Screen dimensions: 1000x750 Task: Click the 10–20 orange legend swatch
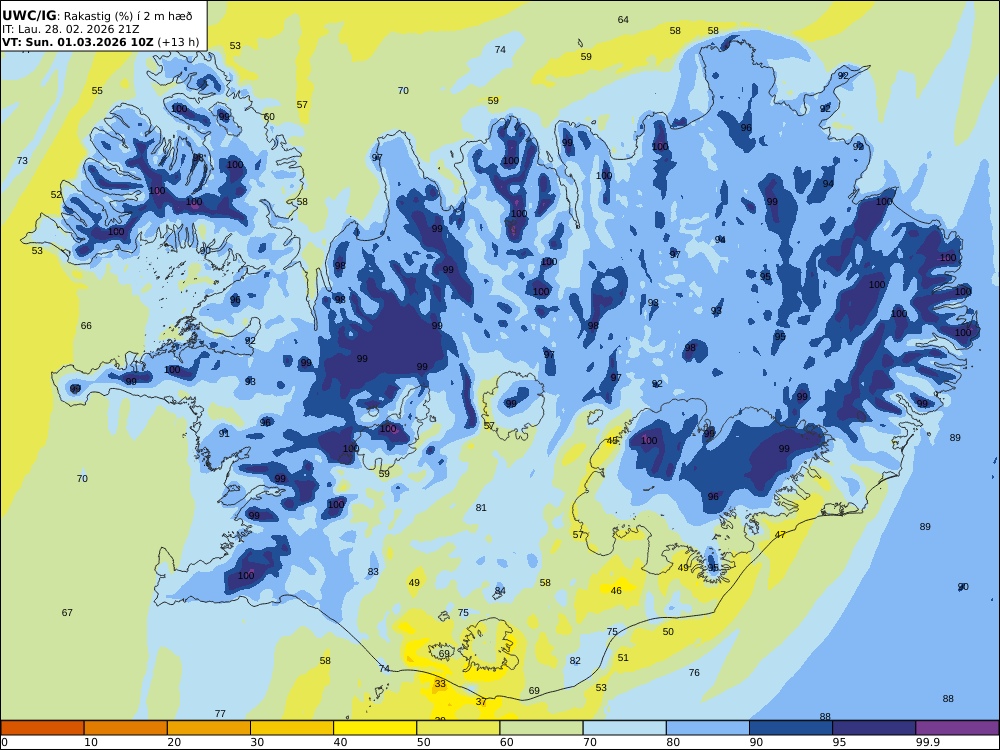[126, 728]
